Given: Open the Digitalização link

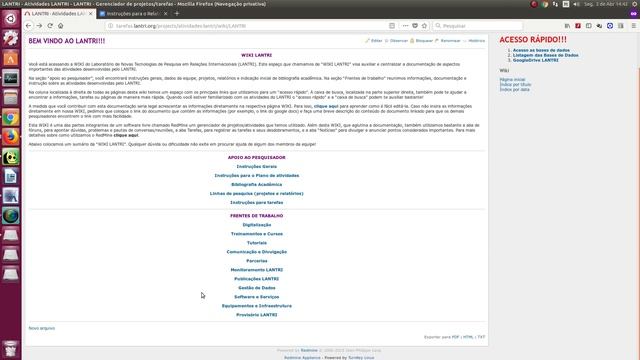Looking at the screenshot, I should (257, 225).
